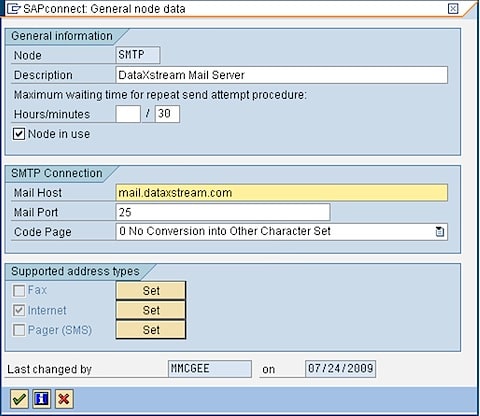
Task: Click Set button for Pager (SMS)
Action: tap(151, 330)
